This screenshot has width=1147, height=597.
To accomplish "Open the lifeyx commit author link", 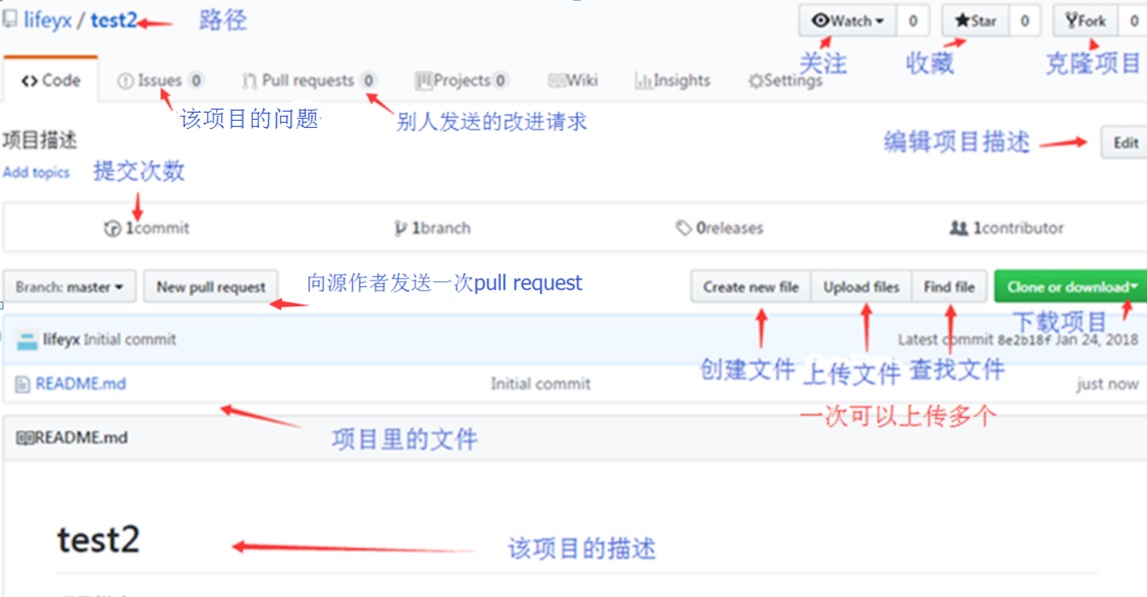I will point(61,339).
